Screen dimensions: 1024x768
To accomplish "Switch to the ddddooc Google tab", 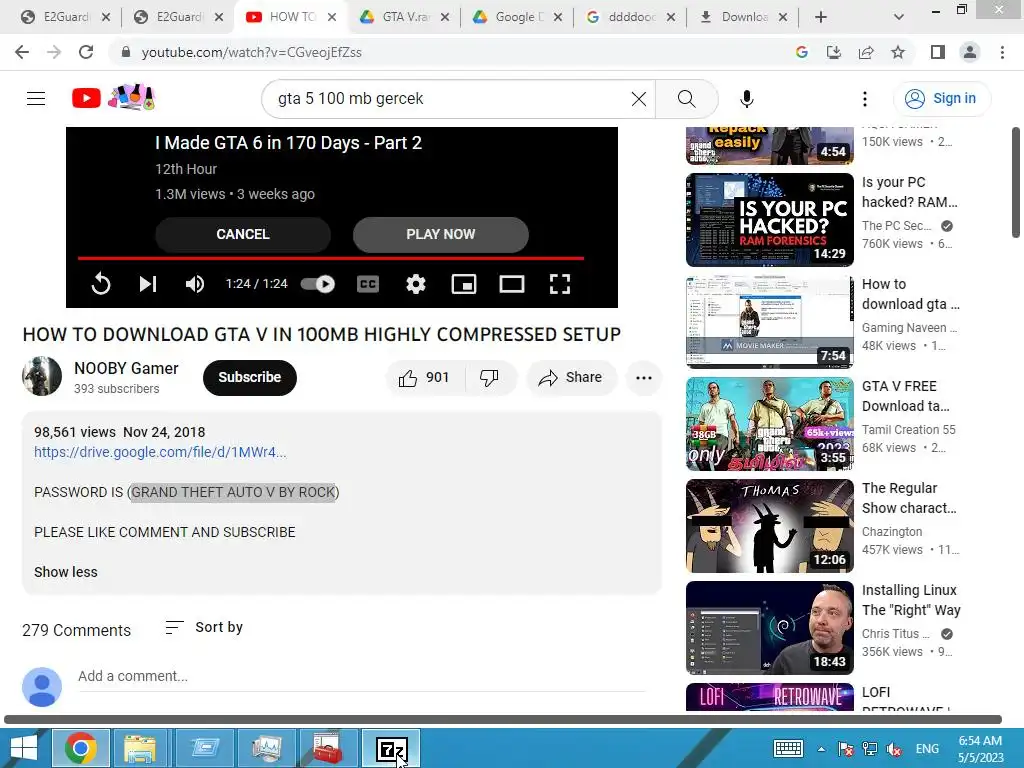I will click(x=631, y=17).
